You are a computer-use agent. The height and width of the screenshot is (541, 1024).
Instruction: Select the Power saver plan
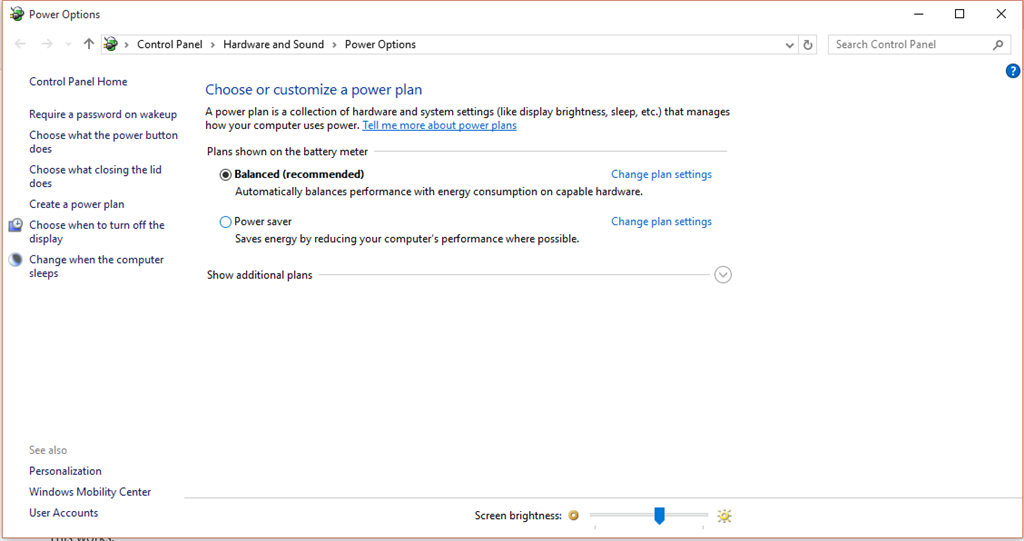click(x=225, y=221)
